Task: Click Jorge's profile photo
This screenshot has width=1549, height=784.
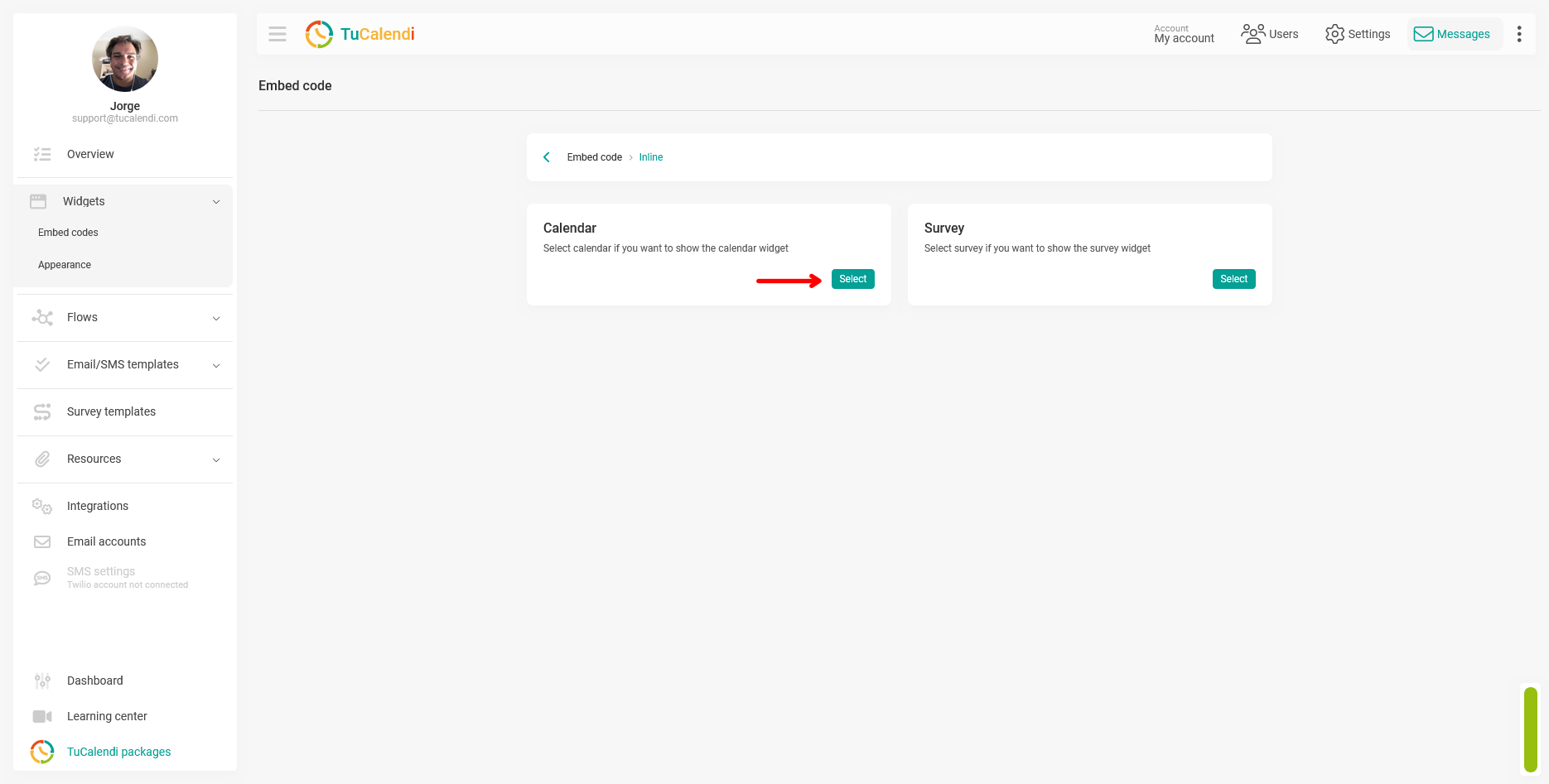Action: 125,59
